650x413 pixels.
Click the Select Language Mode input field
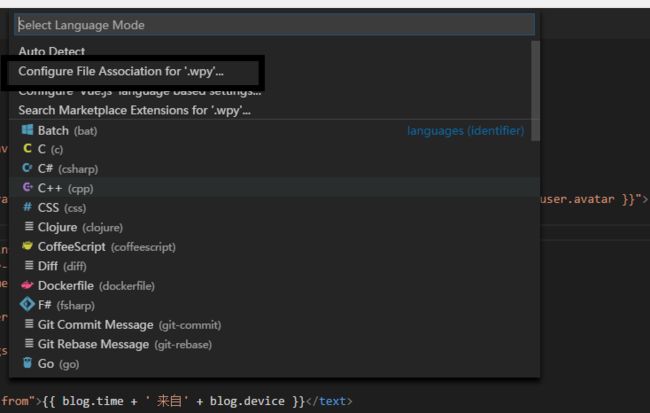275,25
